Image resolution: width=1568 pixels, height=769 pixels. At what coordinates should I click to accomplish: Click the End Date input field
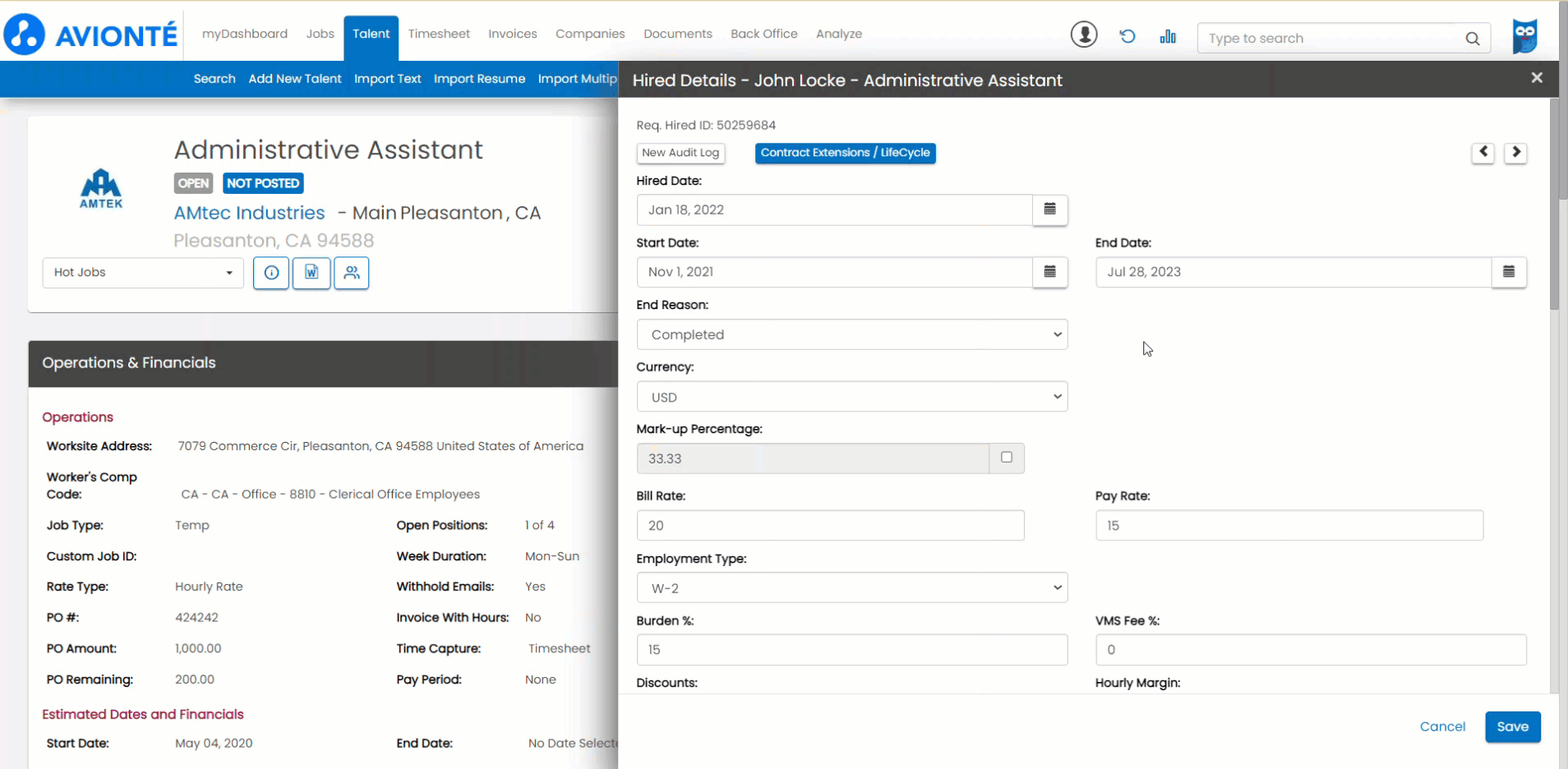coord(1294,272)
